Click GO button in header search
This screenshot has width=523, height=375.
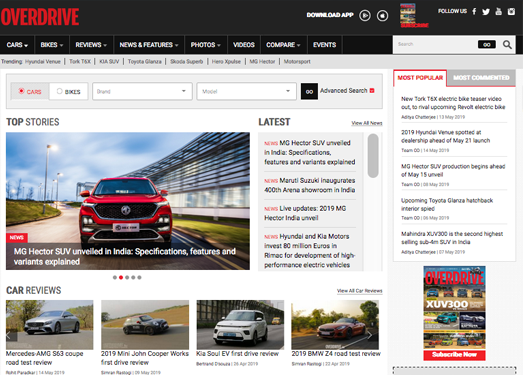click(487, 44)
